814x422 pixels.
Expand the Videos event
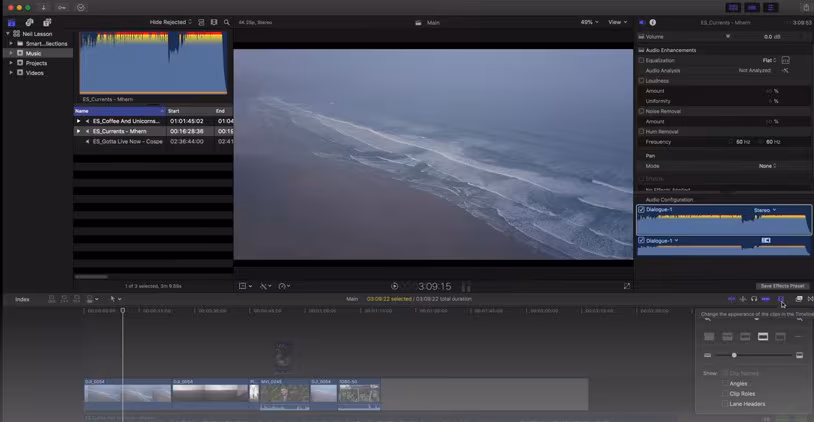point(11,73)
